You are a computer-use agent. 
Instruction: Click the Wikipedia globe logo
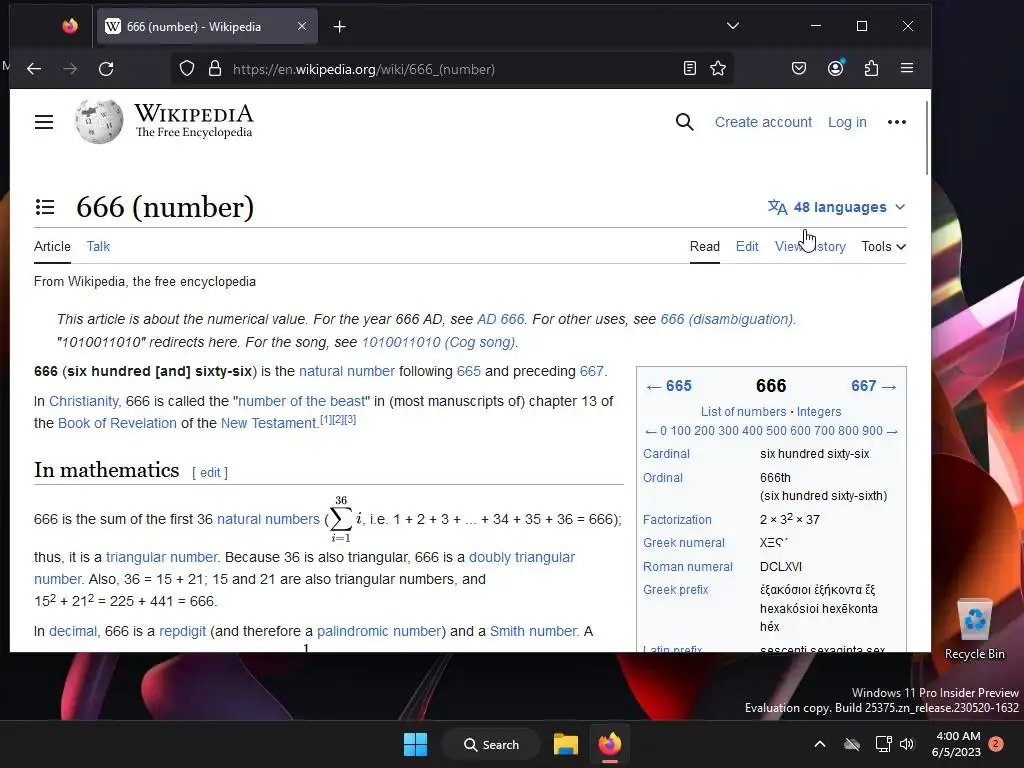tap(99, 121)
